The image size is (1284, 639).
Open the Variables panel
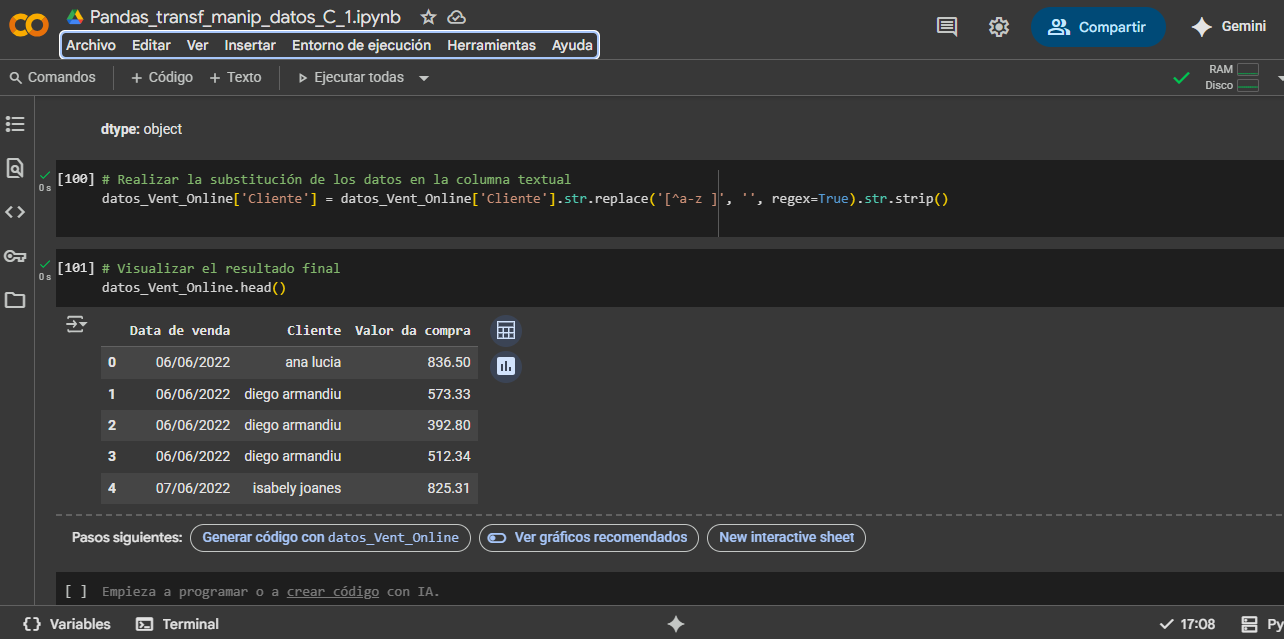coord(67,624)
